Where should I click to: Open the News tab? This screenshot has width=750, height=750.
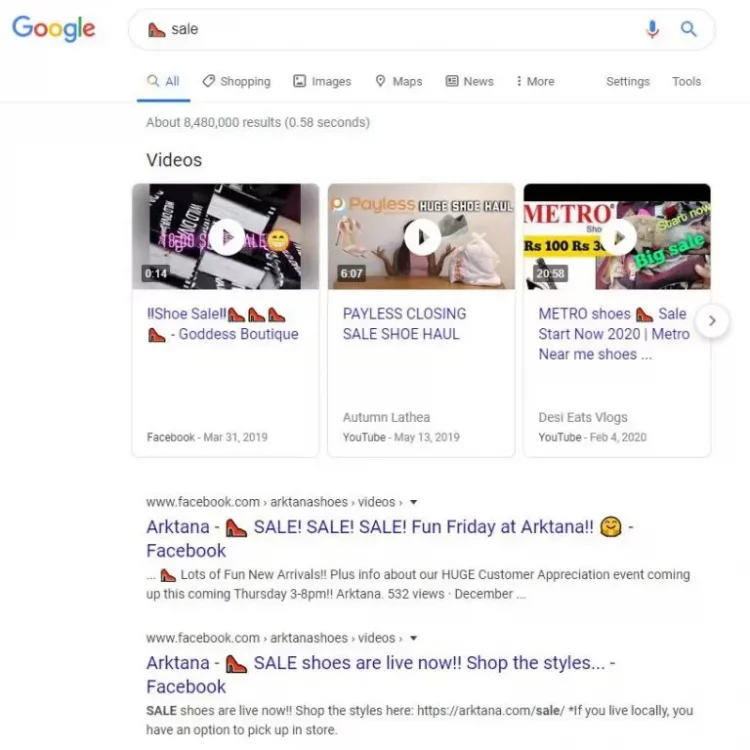469,81
